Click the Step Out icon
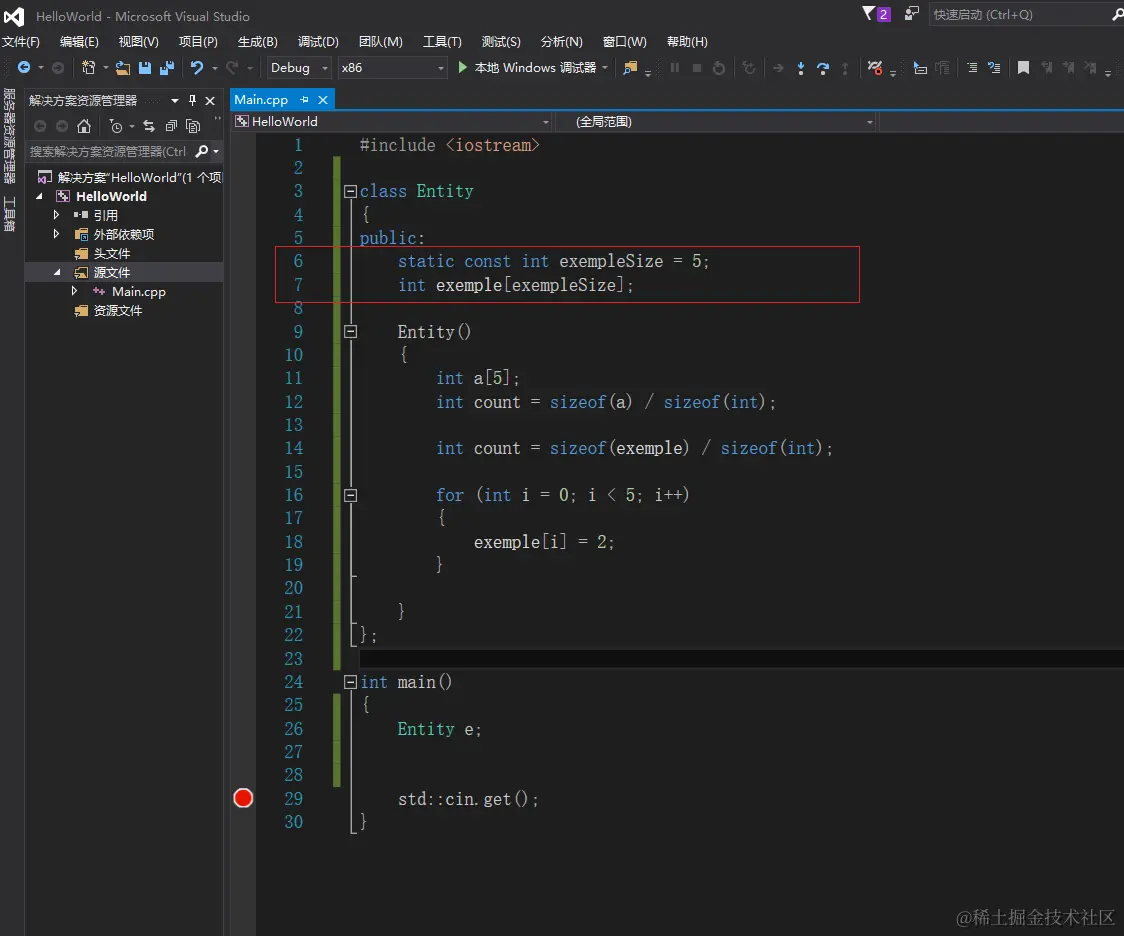This screenshot has height=936, width=1124. (x=845, y=67)
